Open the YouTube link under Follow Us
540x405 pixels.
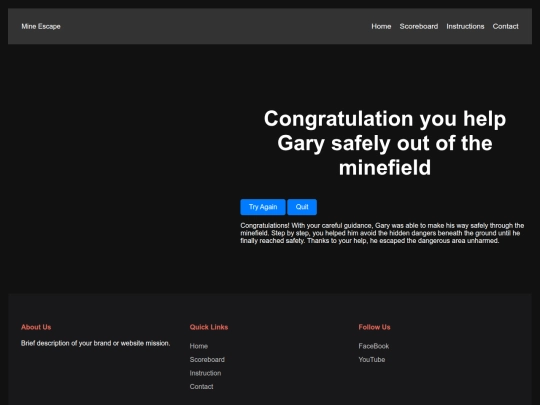pyautogui.click(x=372, y=360)
